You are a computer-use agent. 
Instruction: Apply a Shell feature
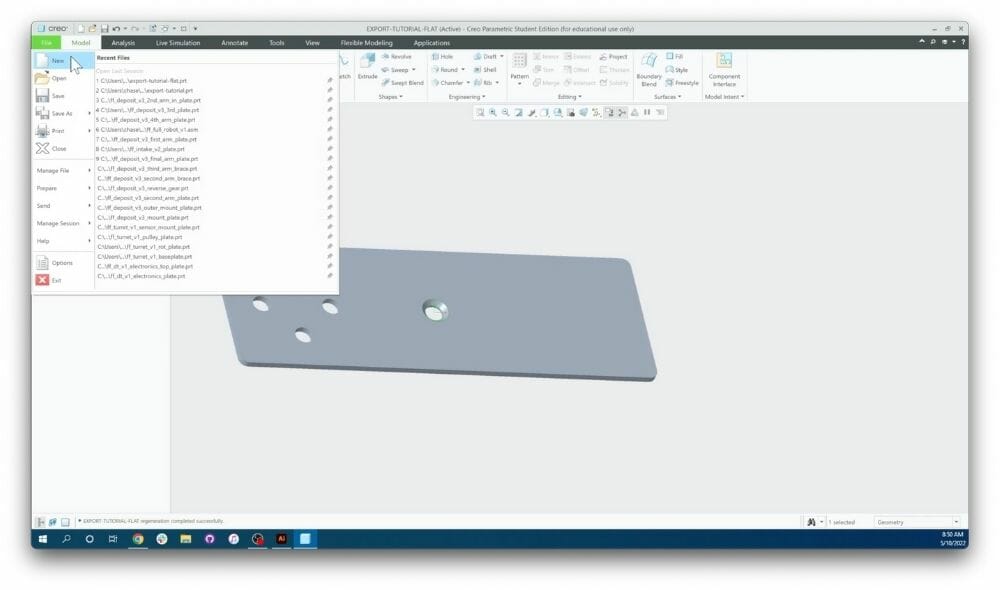tap(490, 69)
